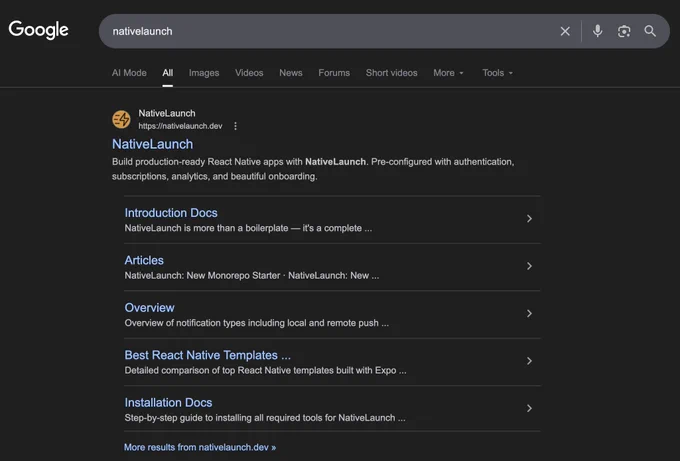
Task: Click the Google logo
Action: [x=39, y=30]
